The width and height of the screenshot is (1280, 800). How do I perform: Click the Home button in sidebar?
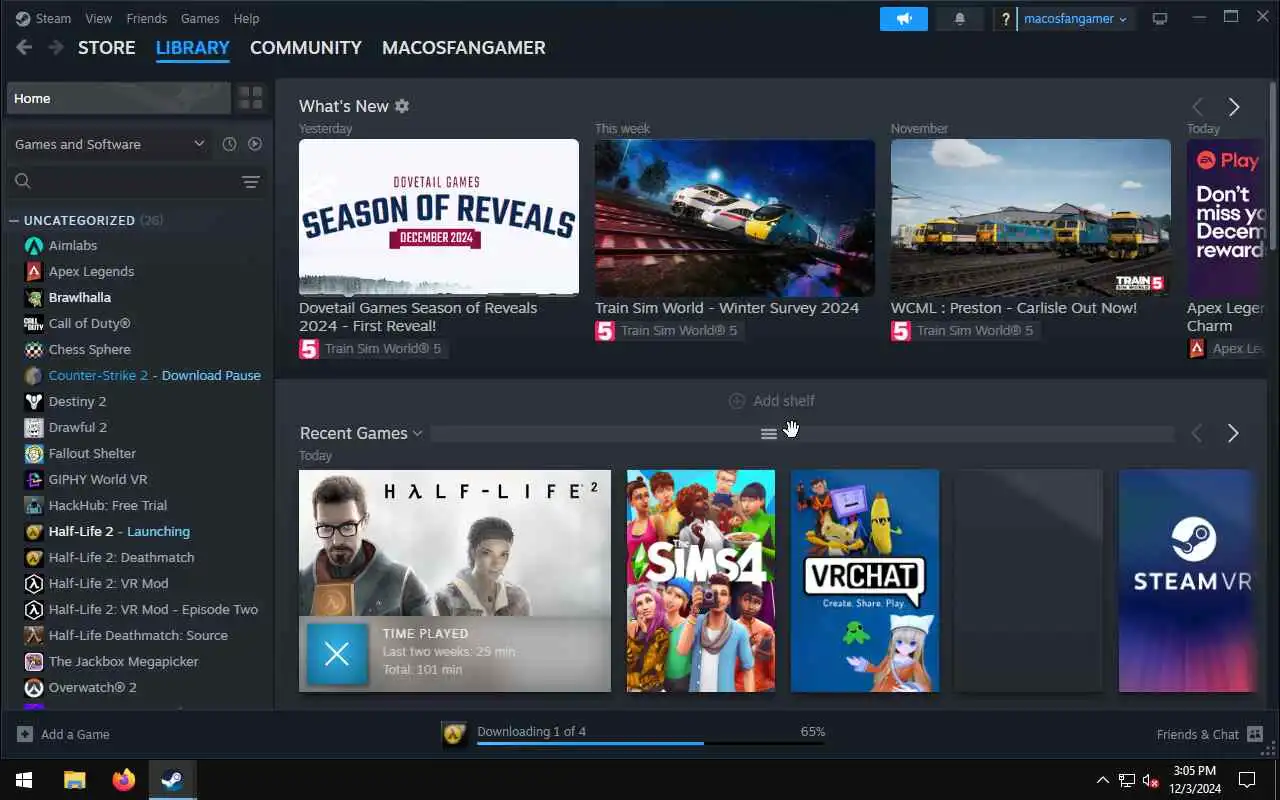pos(118,98)
